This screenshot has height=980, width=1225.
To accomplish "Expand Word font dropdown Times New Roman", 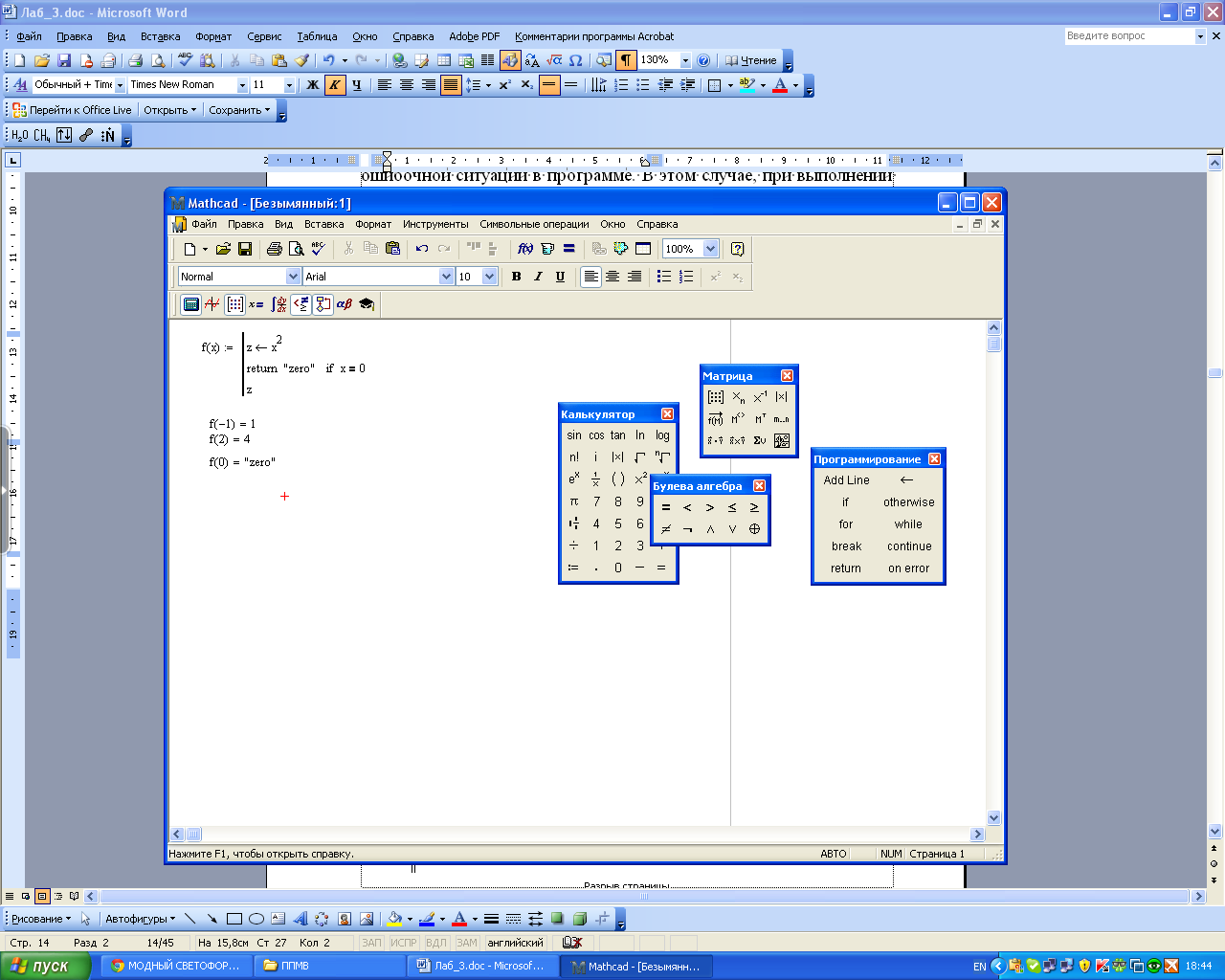I will coord(242,85).
